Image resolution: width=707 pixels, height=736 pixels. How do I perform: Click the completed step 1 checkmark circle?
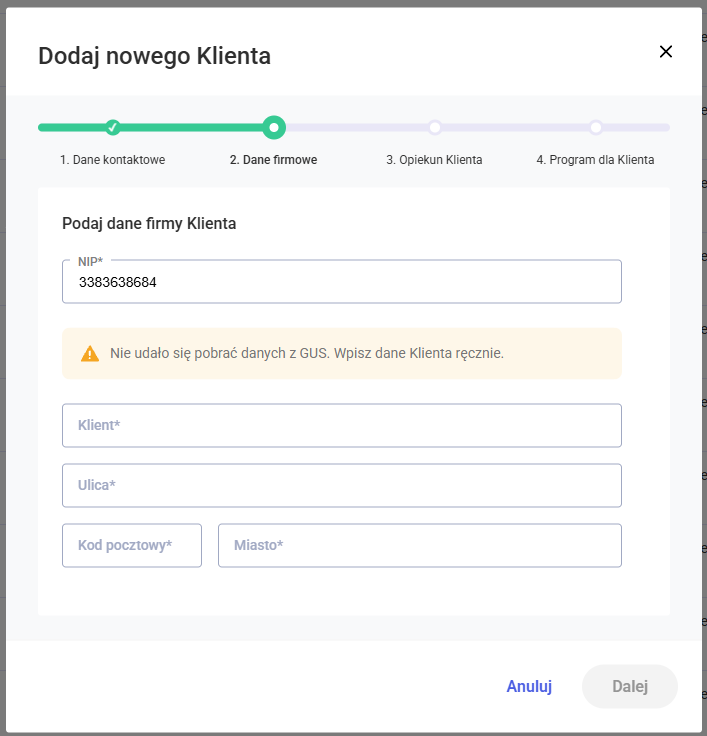click(113, 127)
